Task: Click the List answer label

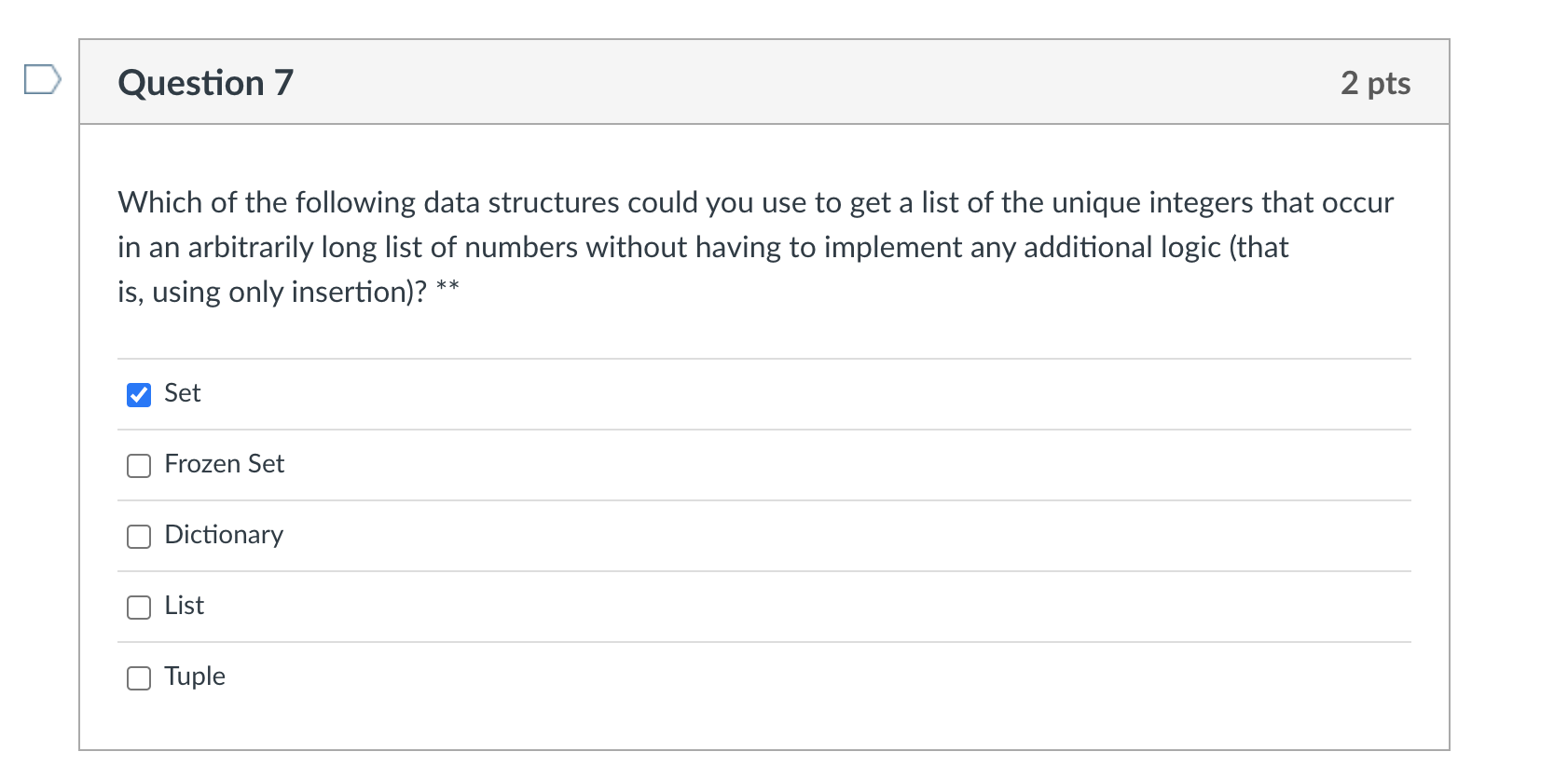Action: (185, 606)
